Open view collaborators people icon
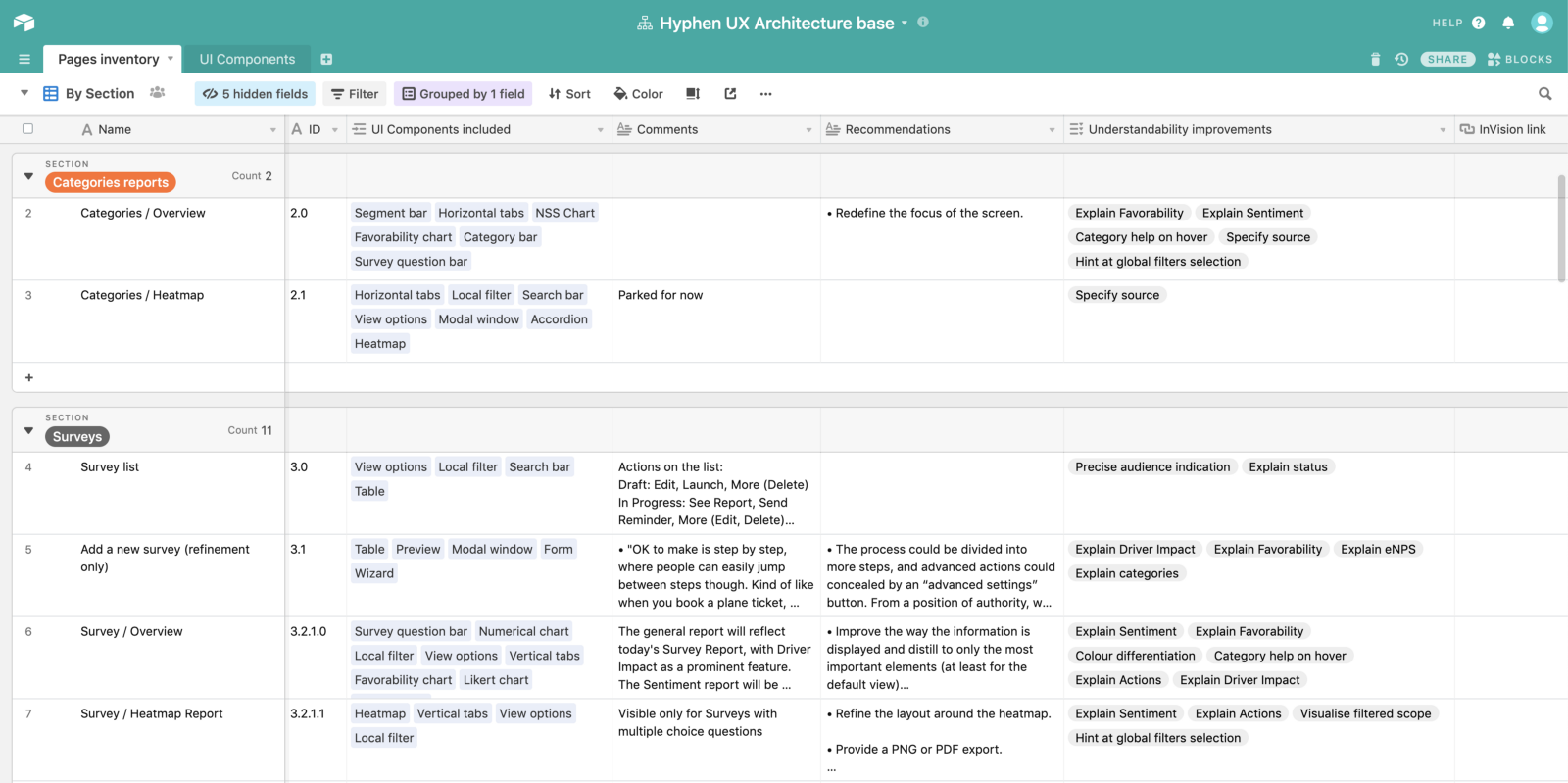1568x783 pixels. click(157, 93)
